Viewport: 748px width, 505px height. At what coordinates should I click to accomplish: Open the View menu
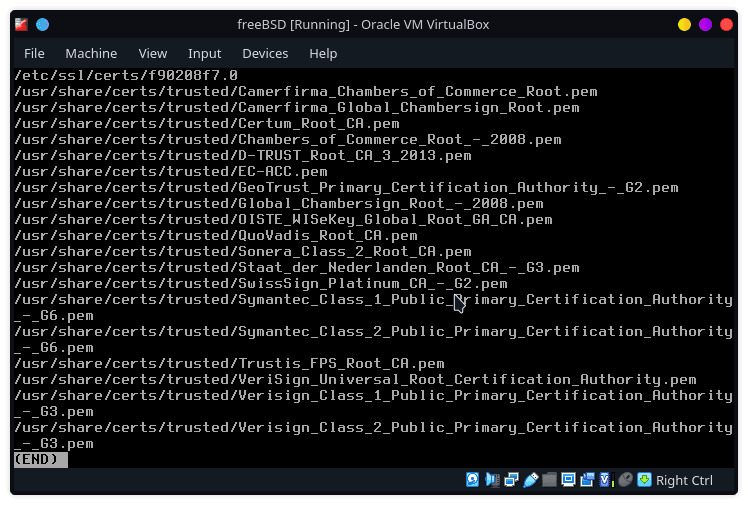pos(153,53)
